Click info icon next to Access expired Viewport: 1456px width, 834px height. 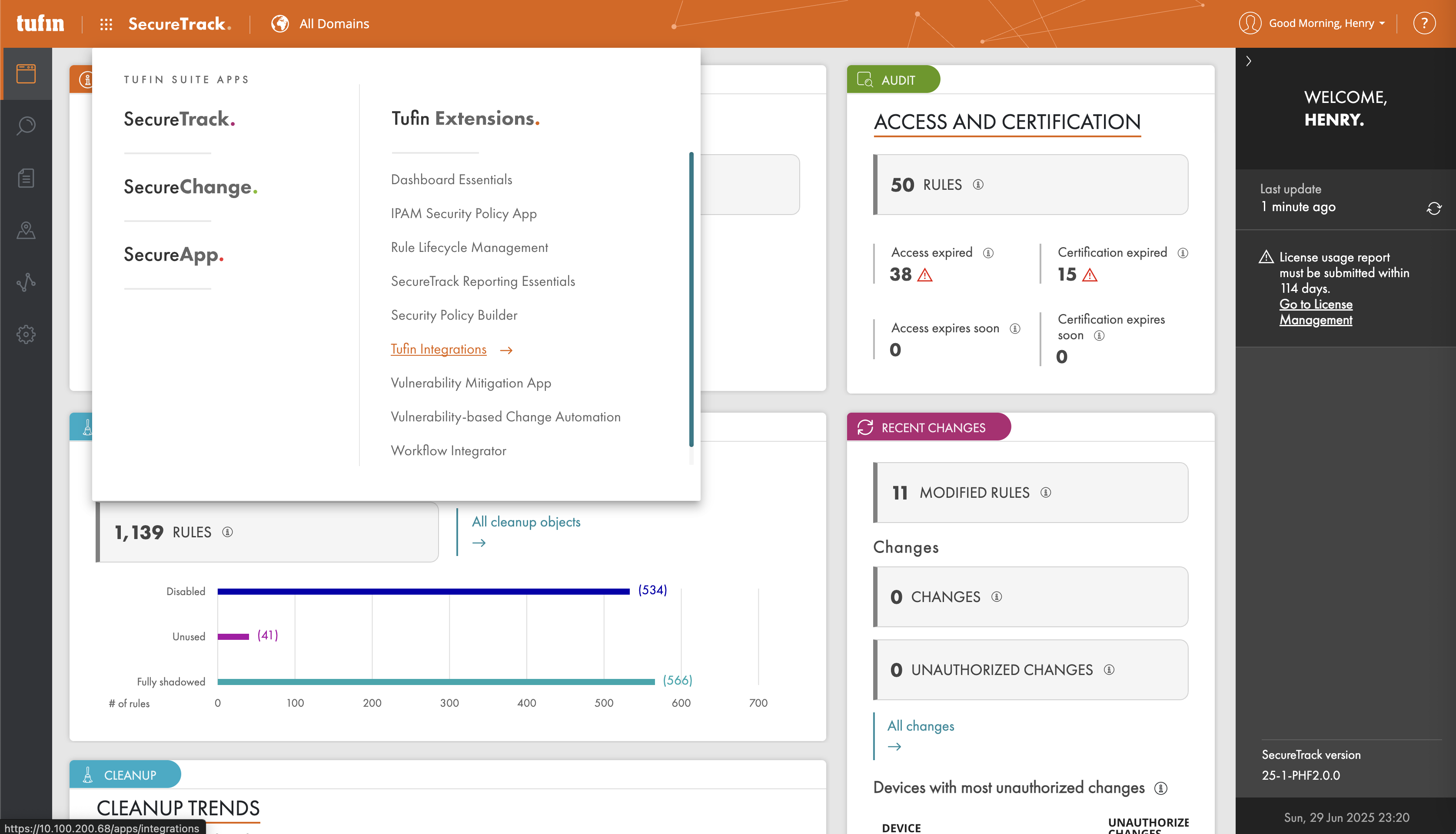coord(988,253)
